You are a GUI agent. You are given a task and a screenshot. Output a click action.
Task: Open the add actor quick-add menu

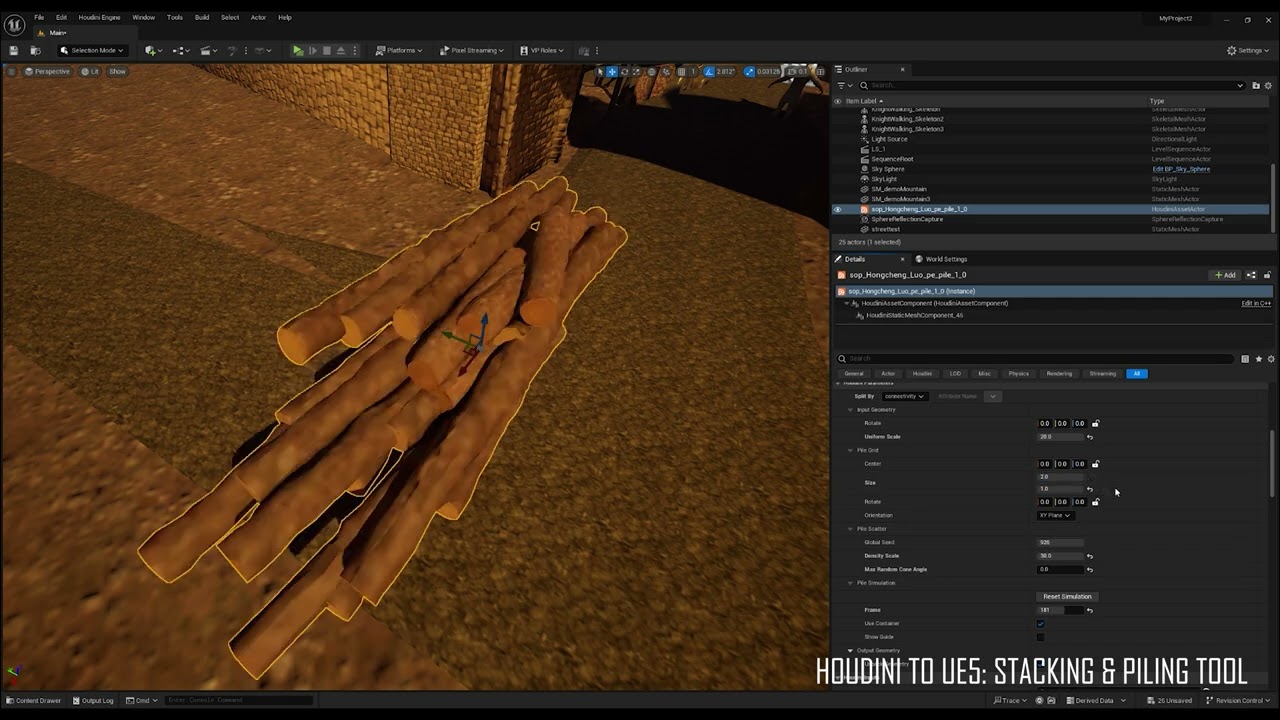153,50
